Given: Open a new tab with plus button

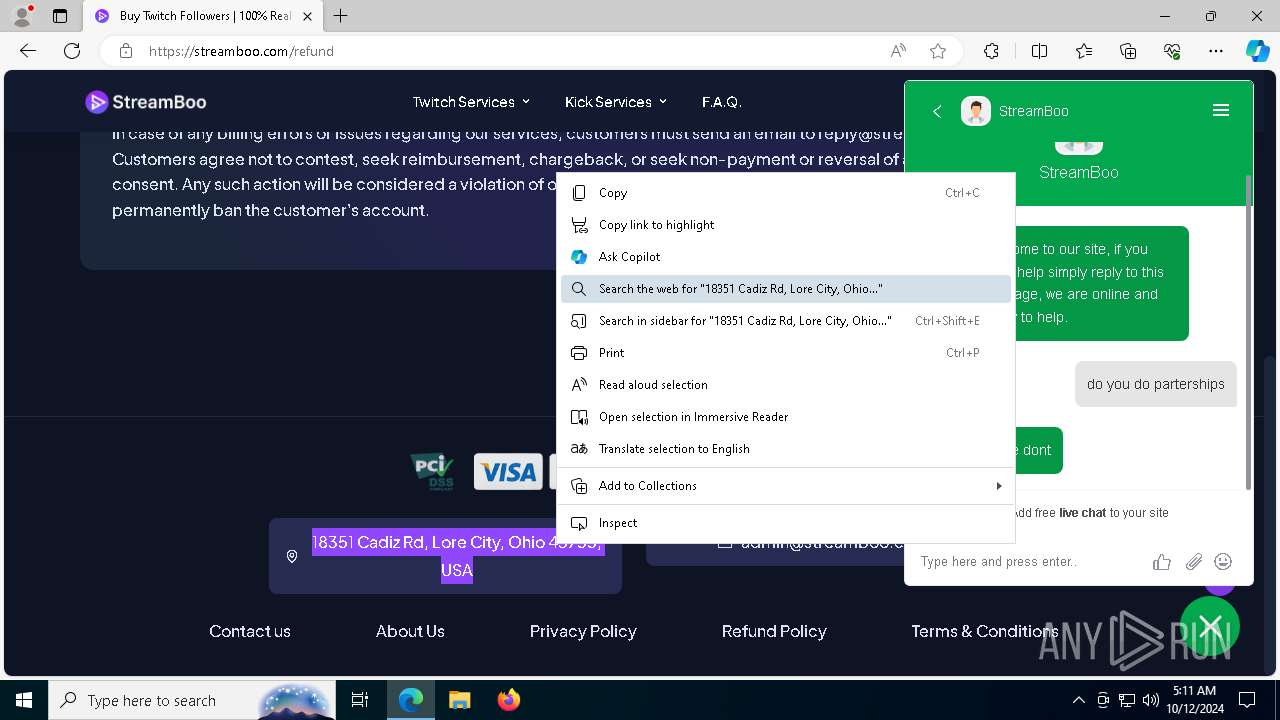Looking at the screenshot, I should click(341, 16).
